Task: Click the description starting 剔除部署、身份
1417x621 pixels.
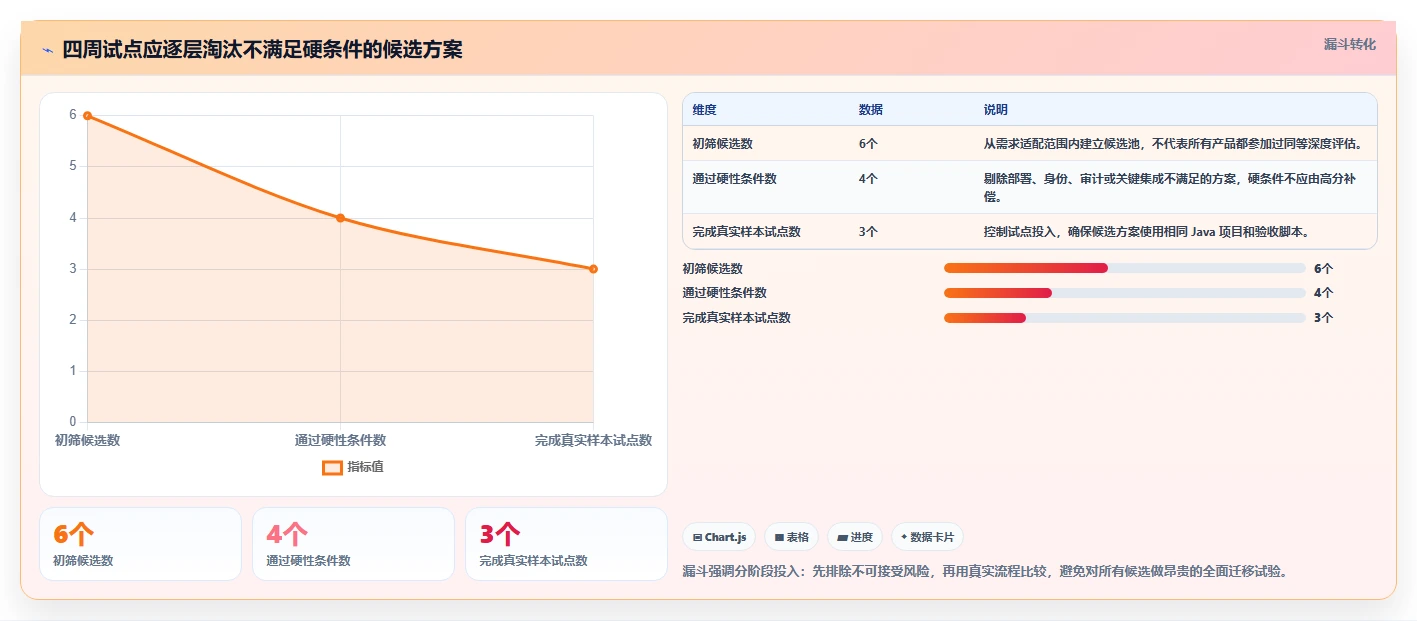Action: 1172,188
